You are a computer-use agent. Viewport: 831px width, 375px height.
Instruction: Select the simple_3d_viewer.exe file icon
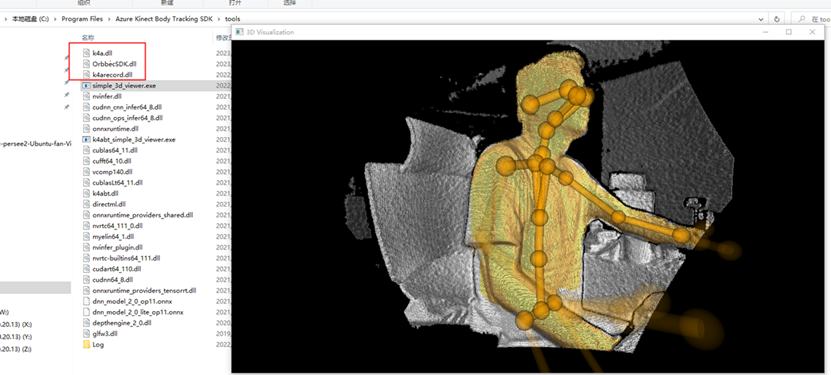[x=87, y=85]
